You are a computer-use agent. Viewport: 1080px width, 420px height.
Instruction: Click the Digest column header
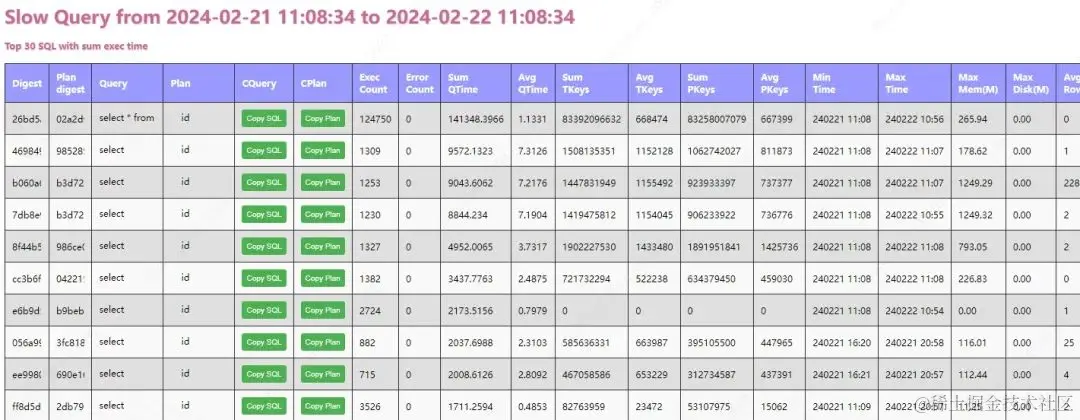point(27,83)
